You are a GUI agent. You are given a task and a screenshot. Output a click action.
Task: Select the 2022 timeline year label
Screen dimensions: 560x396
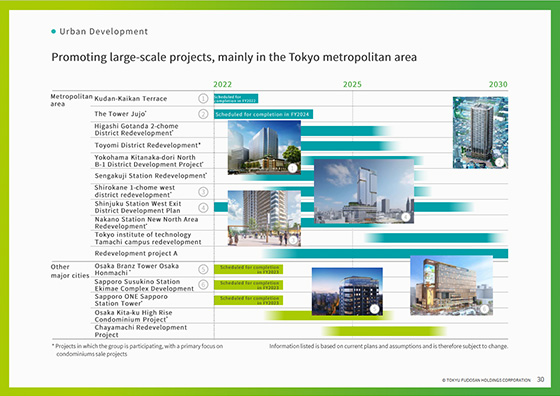[x=222, y=84]
